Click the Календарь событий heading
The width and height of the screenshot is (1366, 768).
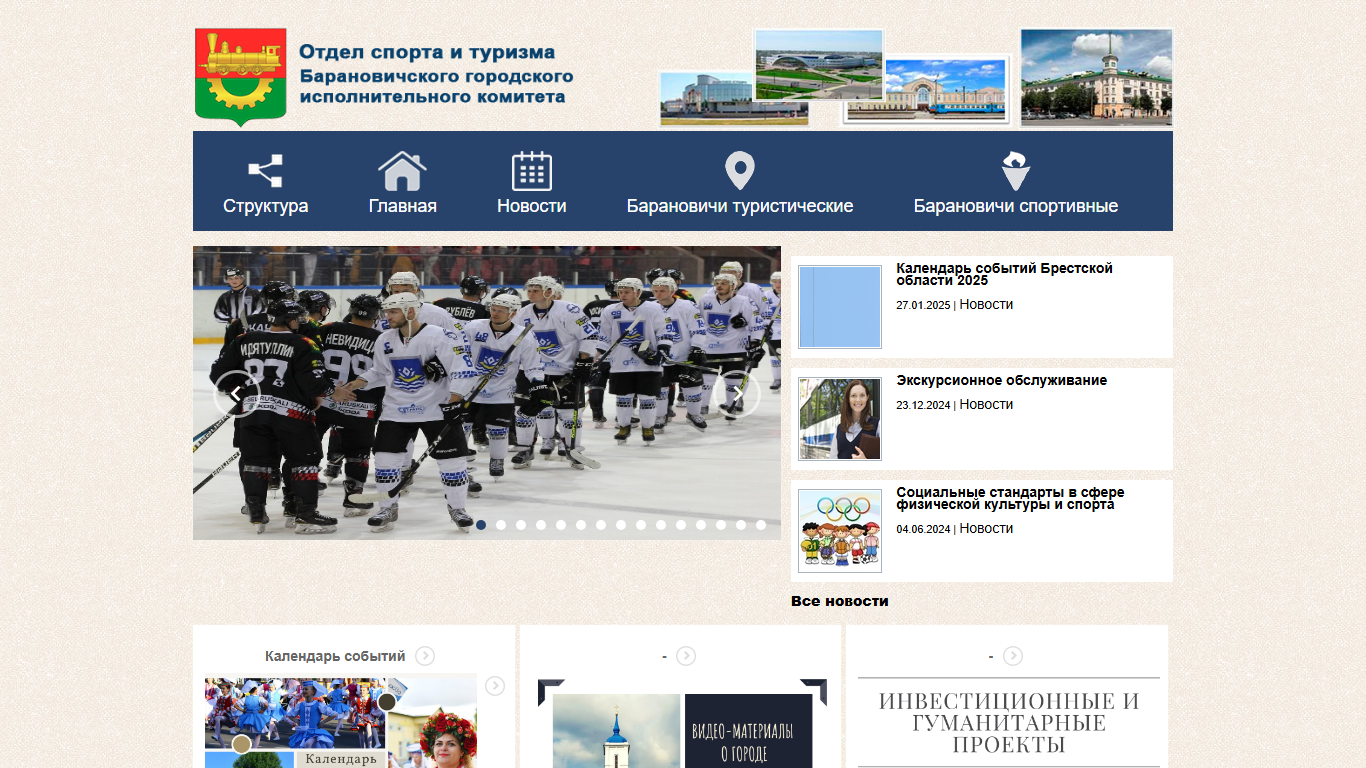tap(335, 656)
